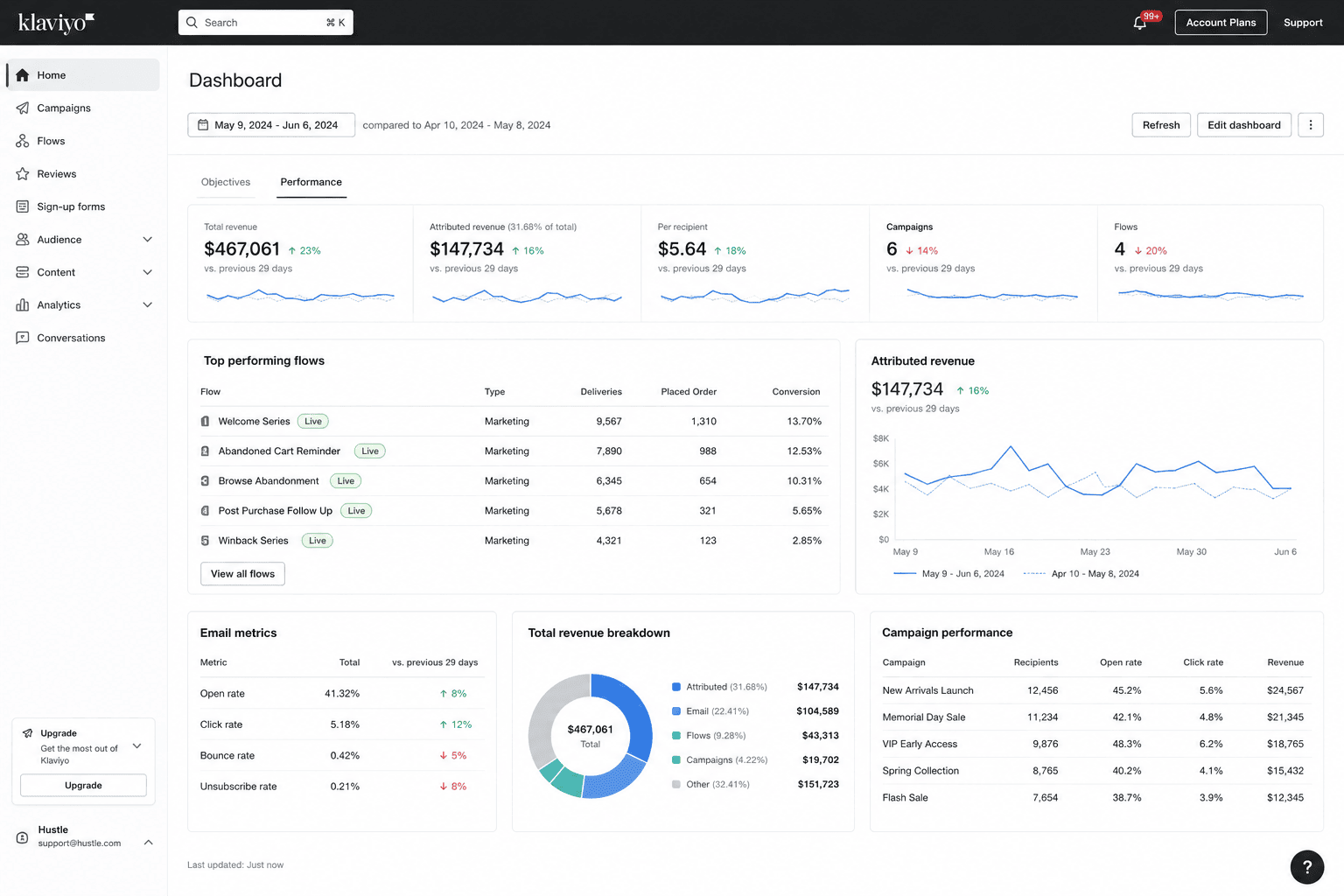Click the Support link

pyautogui.click(x=1303, y=23)
